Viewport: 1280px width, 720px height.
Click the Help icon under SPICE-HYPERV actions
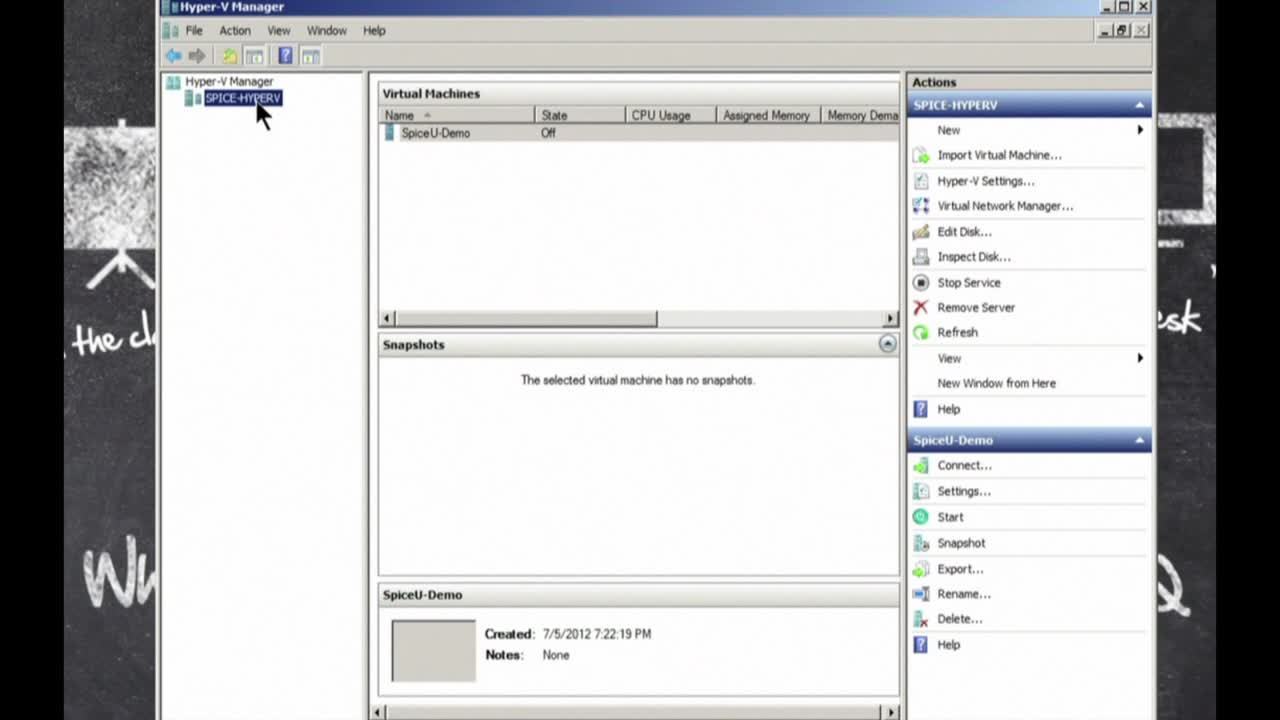(x=921, y=409)
